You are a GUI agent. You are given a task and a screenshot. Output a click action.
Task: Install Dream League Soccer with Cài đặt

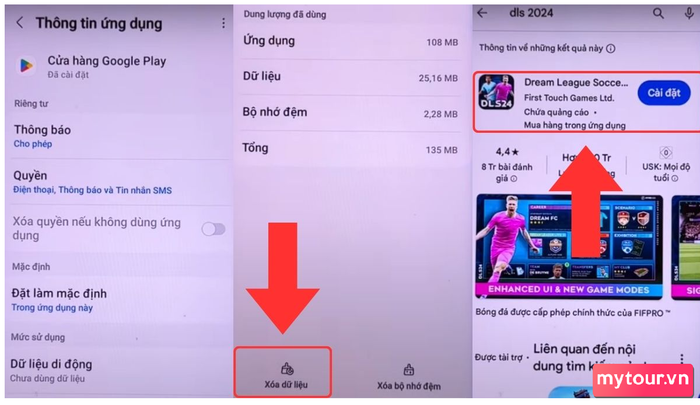(664, 93)
